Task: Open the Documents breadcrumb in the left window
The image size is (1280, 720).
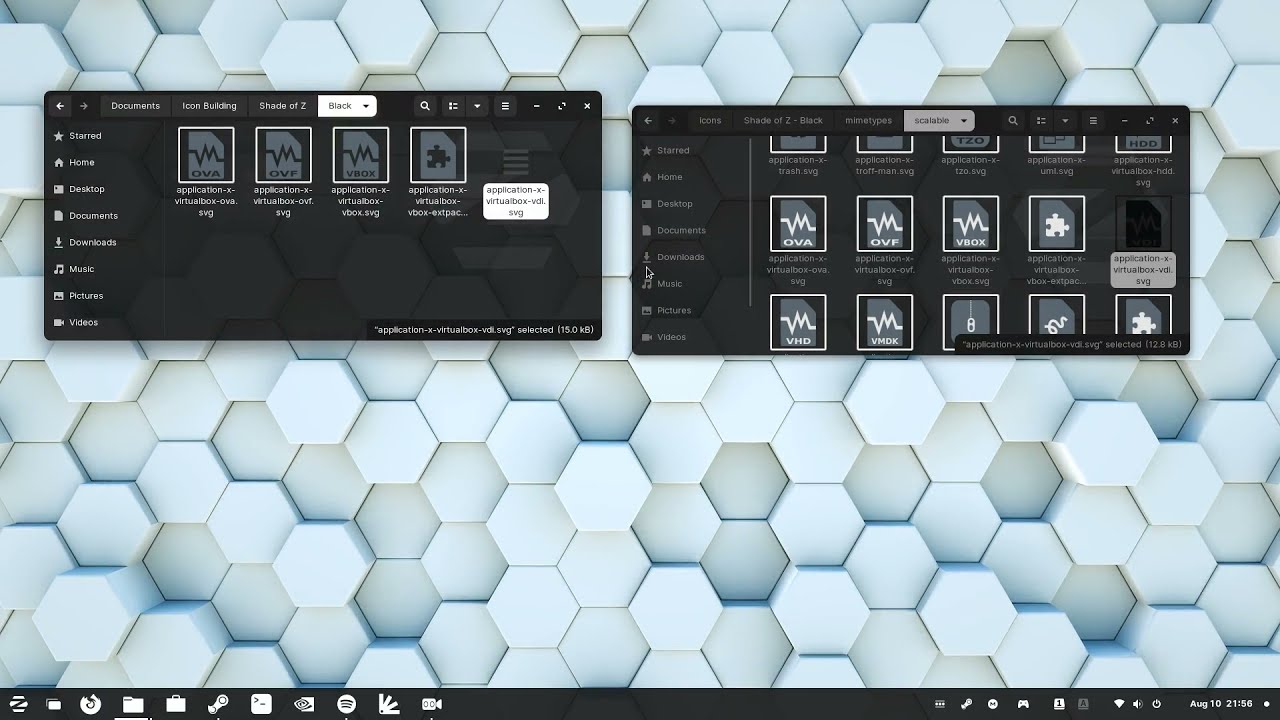Action: coord(135,106)
